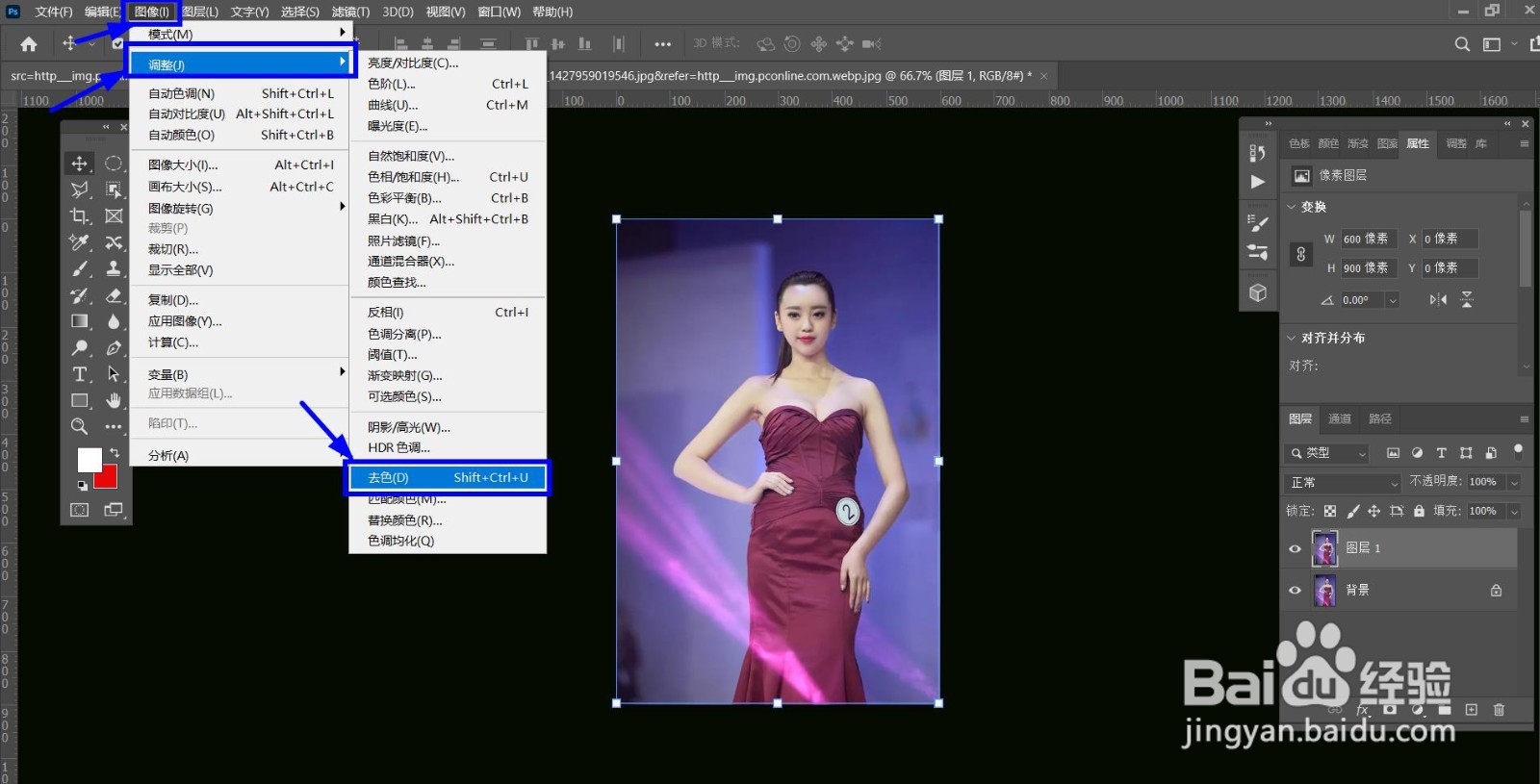Screen dimensions: 1540x784
Task: Click the width 600 像素 input field
Action: pyautogui.click(x=1367, y=239)
